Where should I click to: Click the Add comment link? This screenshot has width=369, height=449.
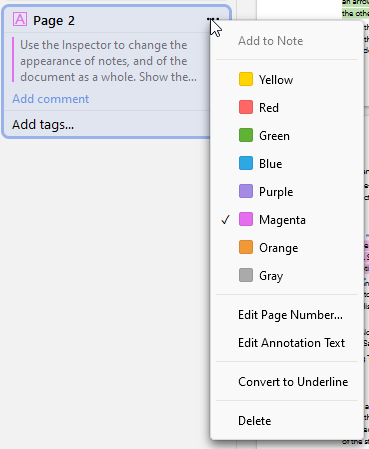click(51, 99)
